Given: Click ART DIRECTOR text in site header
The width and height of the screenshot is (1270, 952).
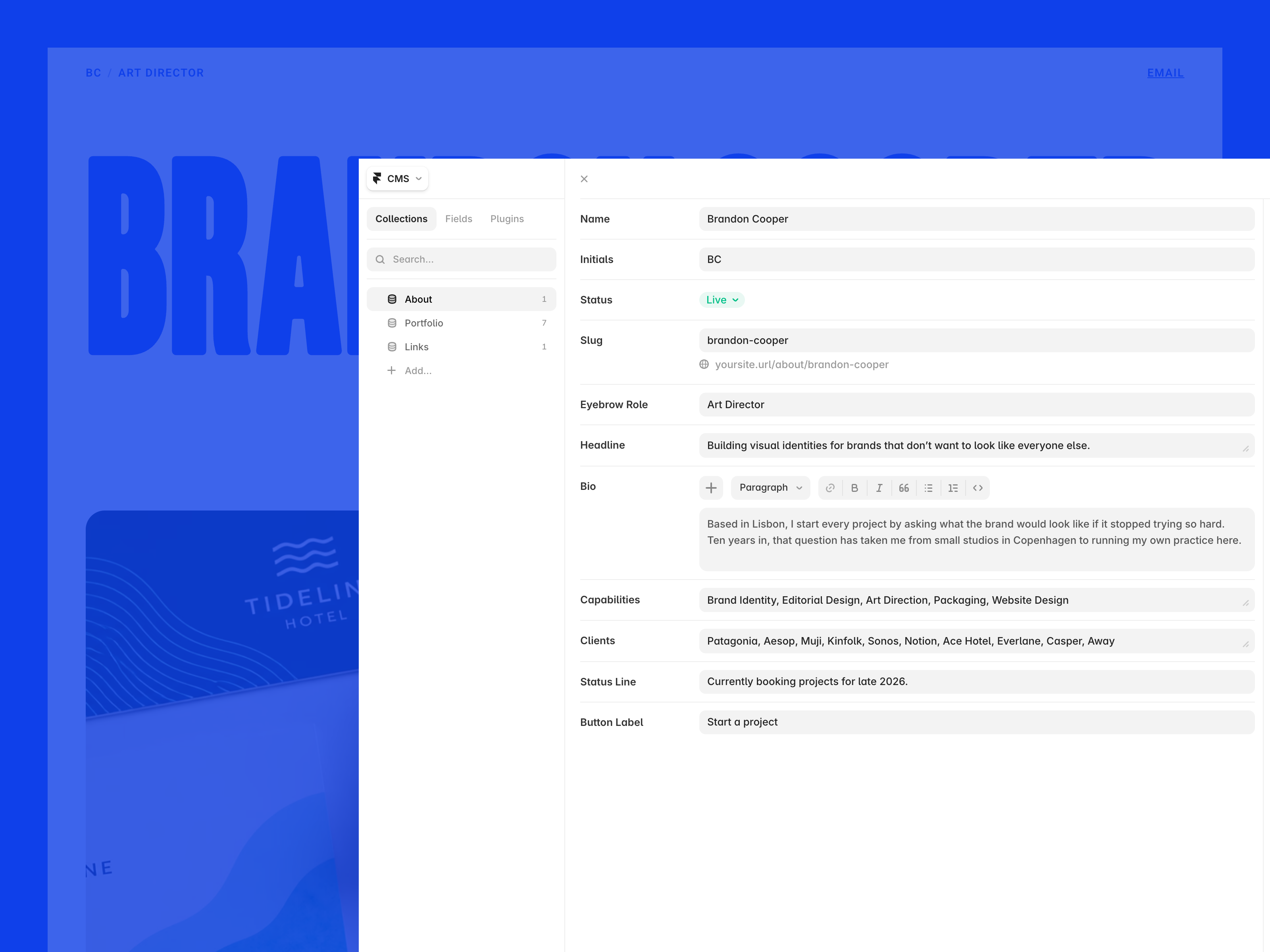Looking at the screenshot, I should click(x=161, y=73).
